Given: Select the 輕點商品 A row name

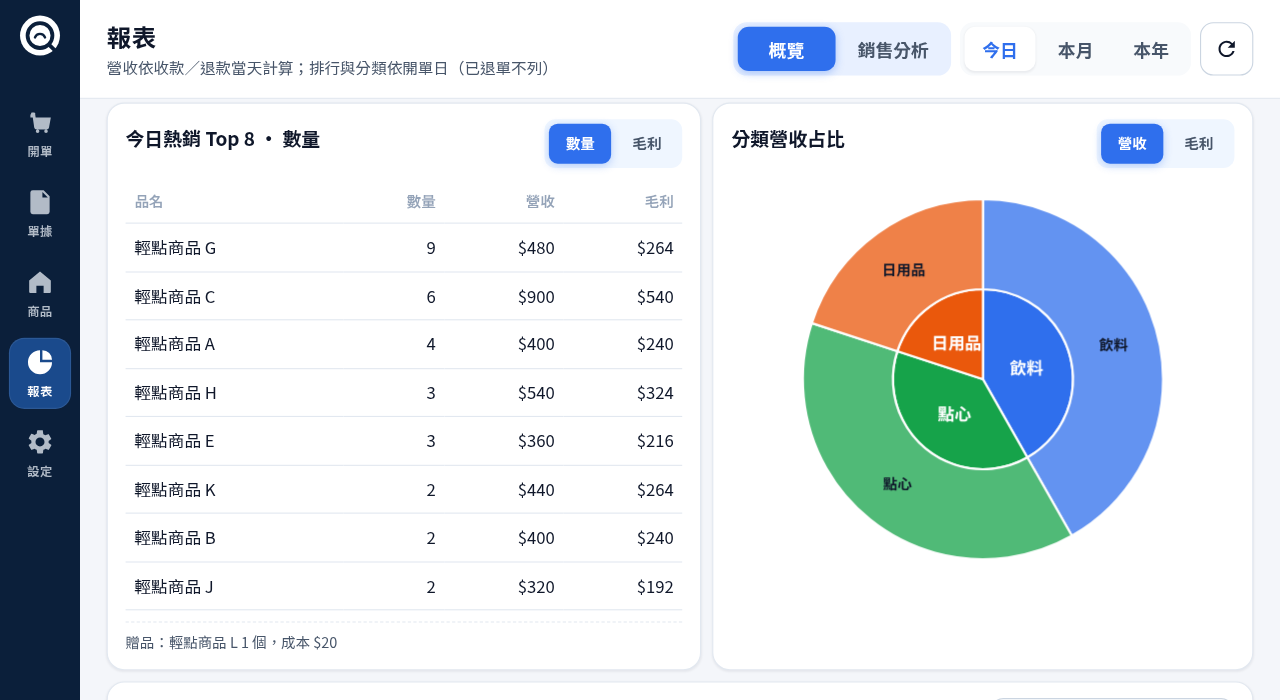Looking at the screenshot, I should (175, 344).
